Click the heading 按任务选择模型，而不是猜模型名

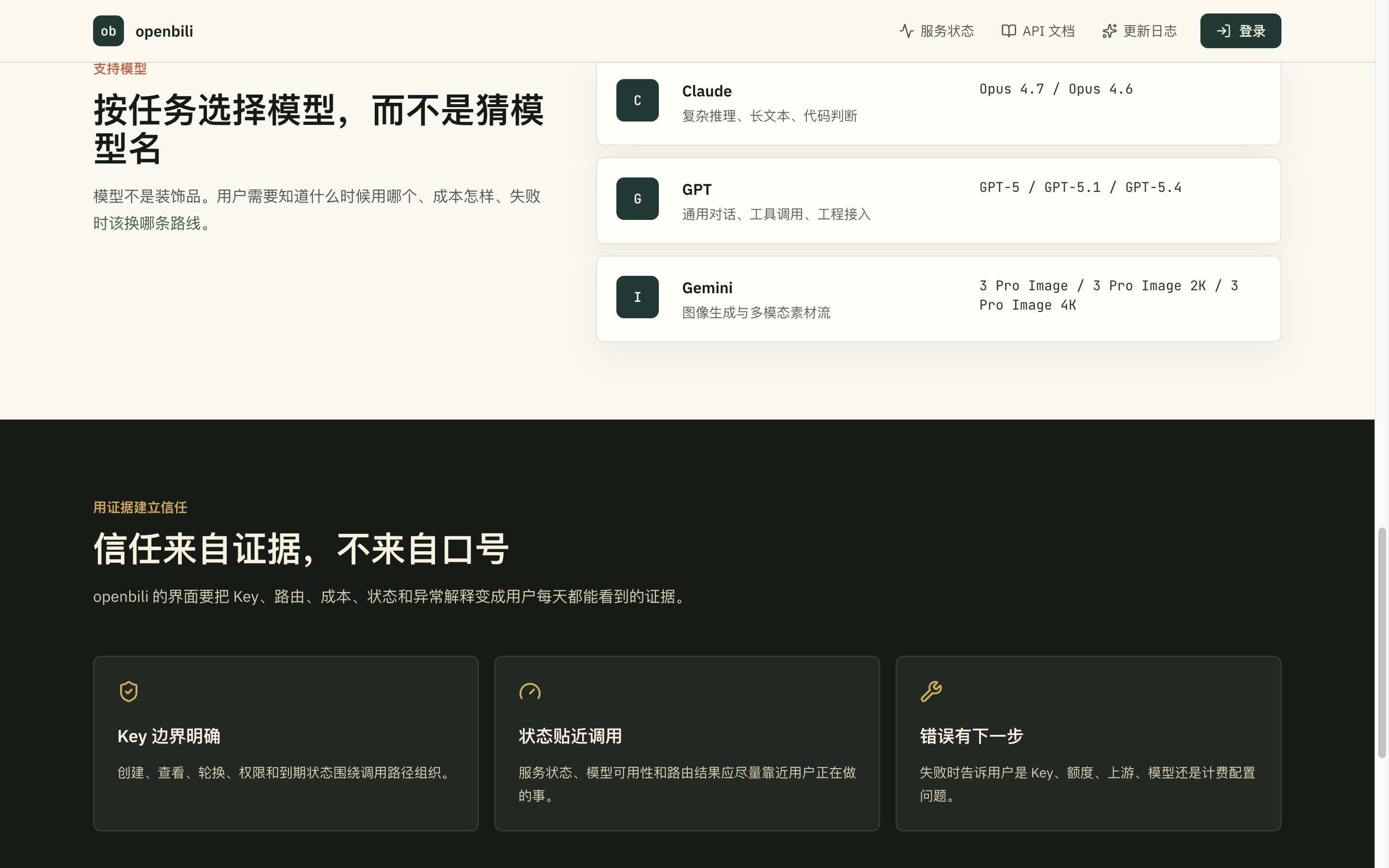tap(318, 129)
